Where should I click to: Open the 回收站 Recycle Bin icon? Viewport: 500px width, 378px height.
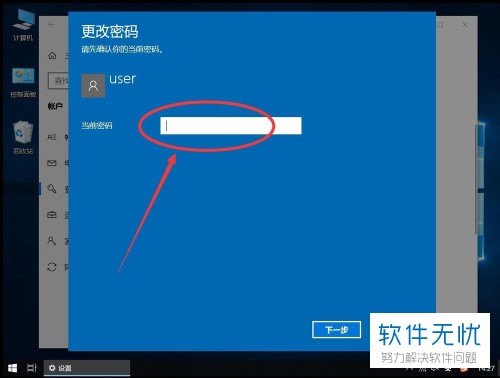click(x=23, y=138)
